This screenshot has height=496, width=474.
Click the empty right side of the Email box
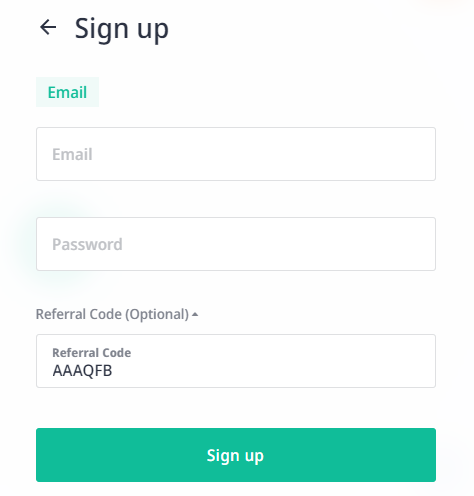click(x=333, y=154)
